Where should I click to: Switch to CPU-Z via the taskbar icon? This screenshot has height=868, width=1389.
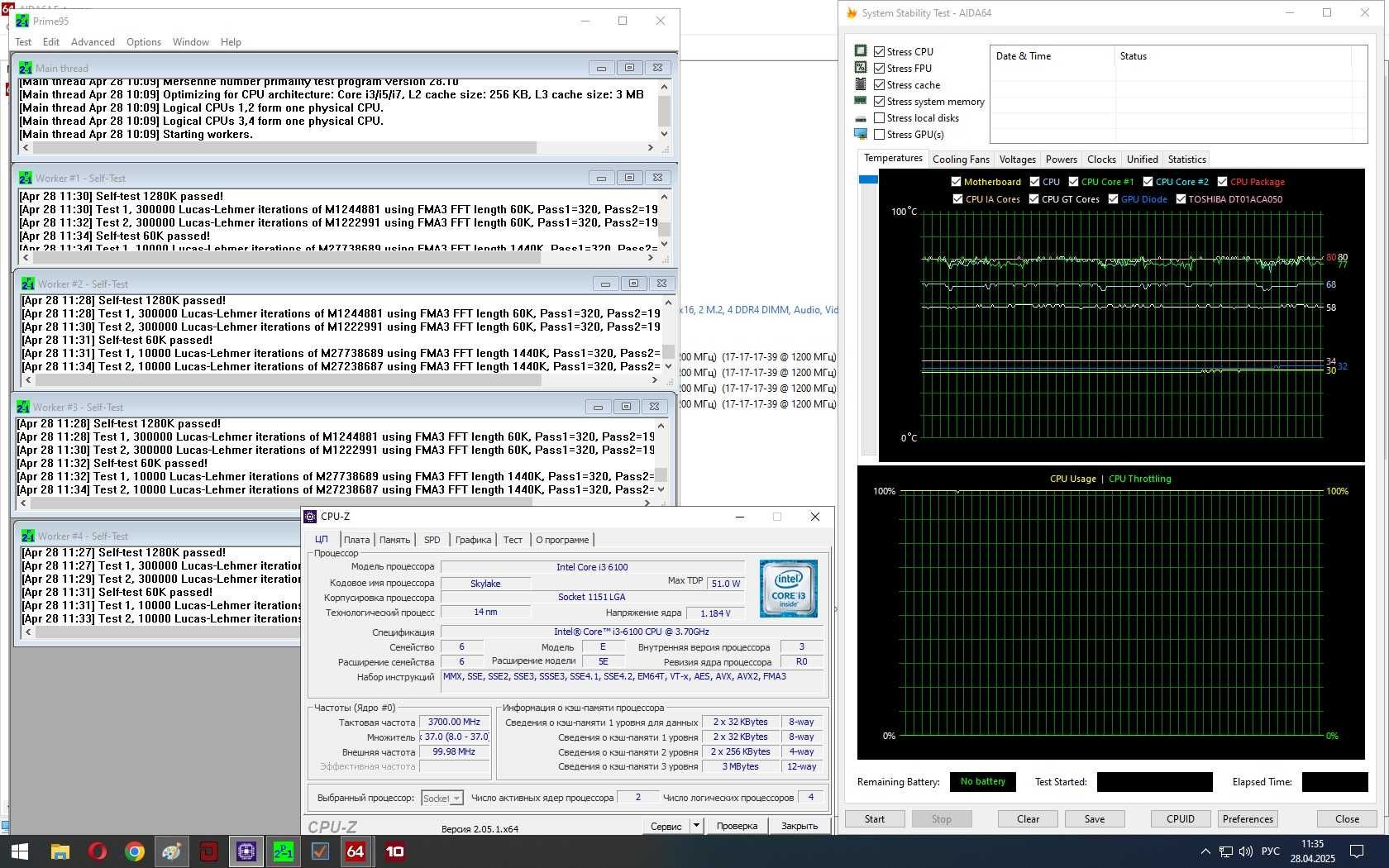tap(246, 851)
